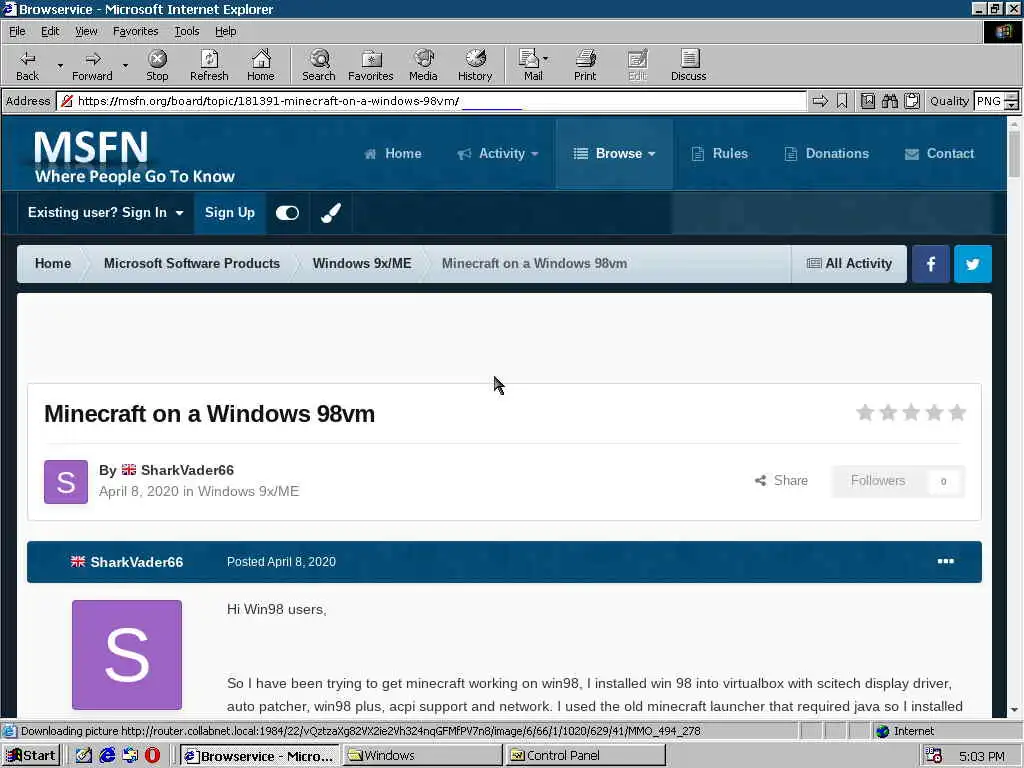The width and height of the screenshot is (1024, 768).
Task: Rate topic with the fifth star
Action: point(957,413)
